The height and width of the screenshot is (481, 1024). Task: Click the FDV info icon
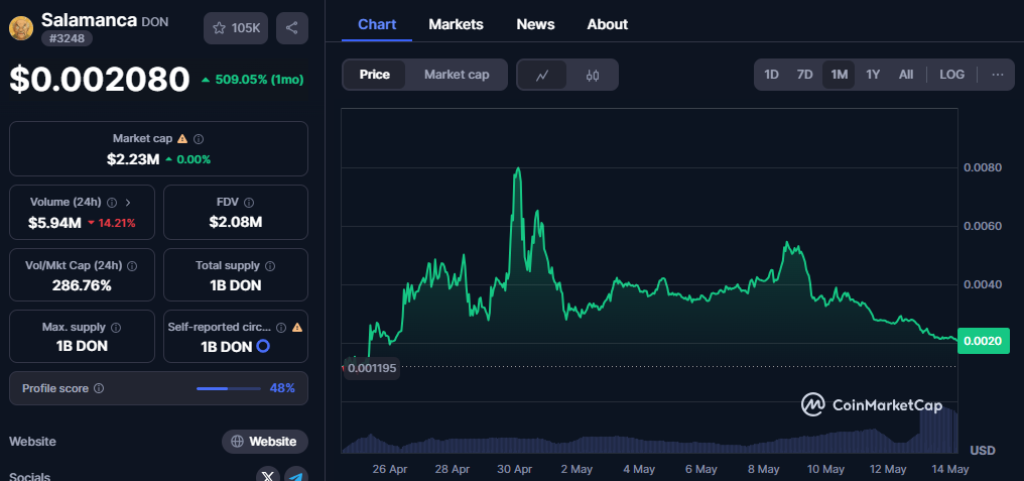(x=249, y=202)
